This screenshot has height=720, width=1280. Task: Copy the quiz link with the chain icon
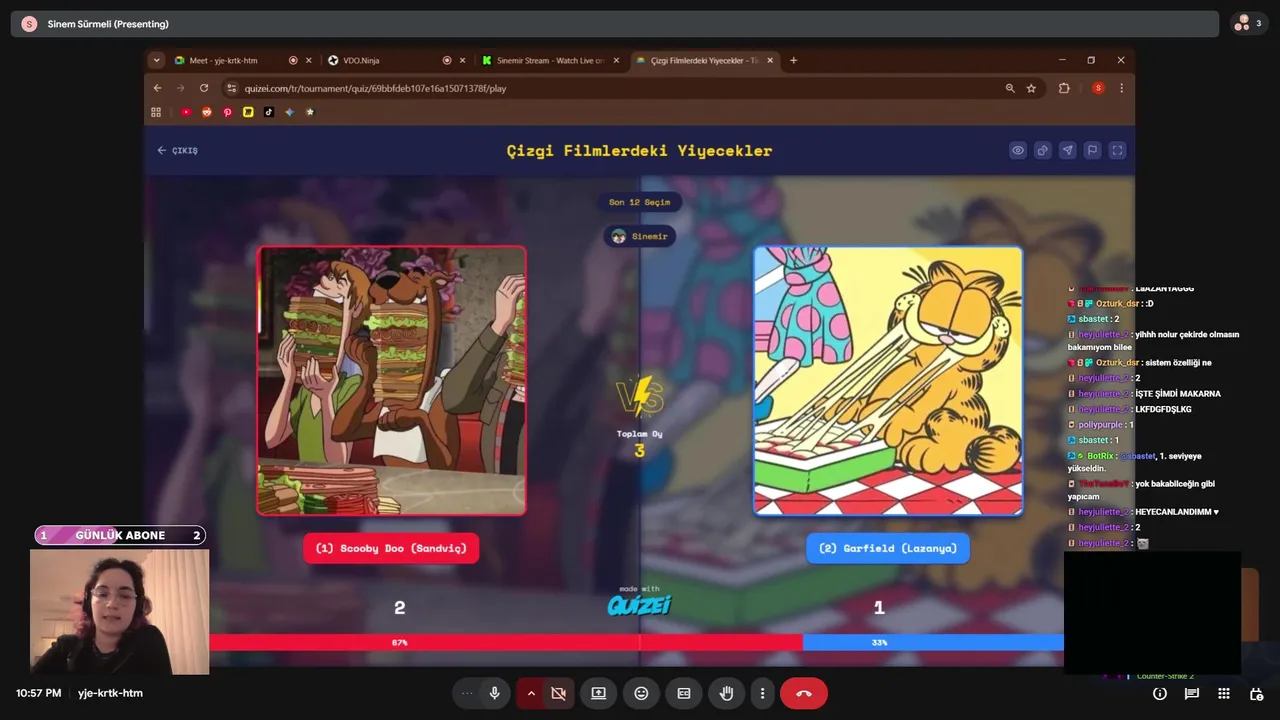pyautogui.click(x=1043, y=151)
